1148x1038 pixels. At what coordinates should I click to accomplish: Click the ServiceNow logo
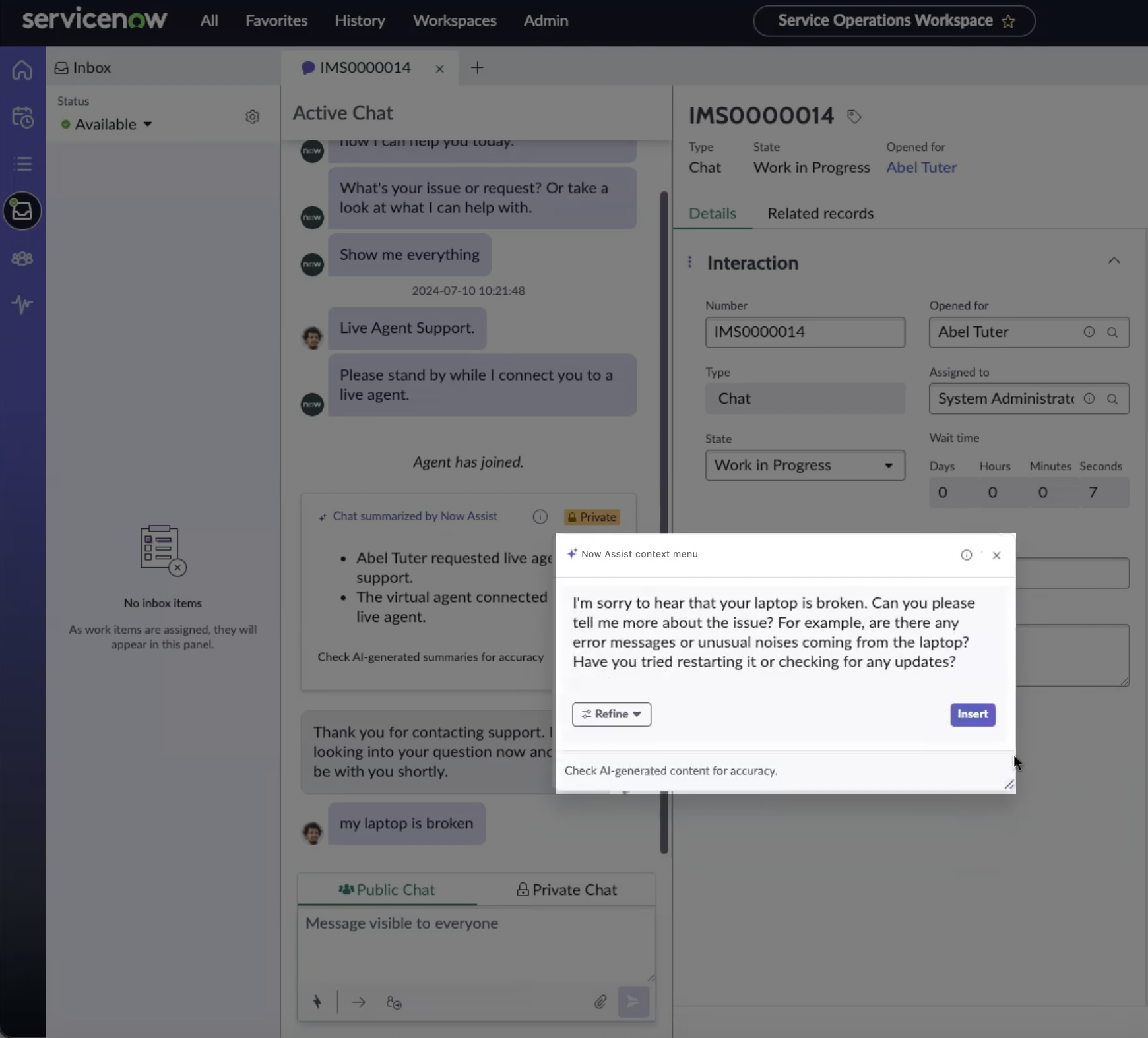94,20
